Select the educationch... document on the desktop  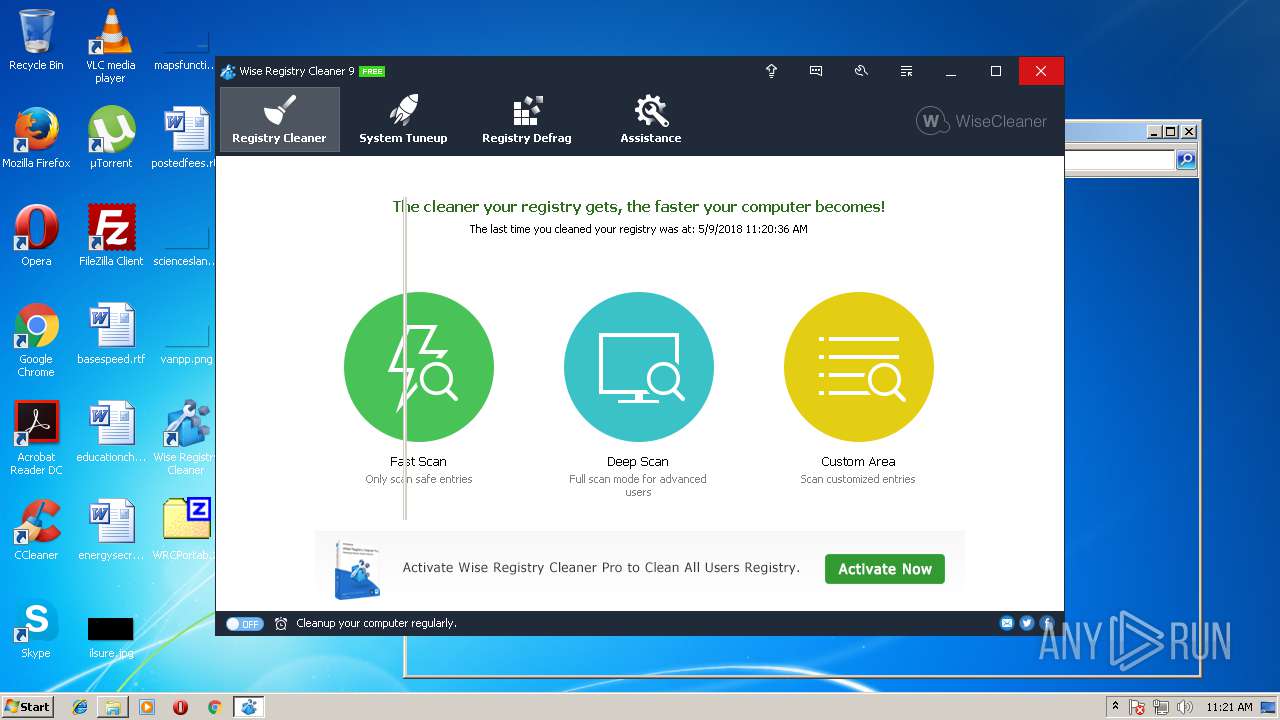(111, 432)
